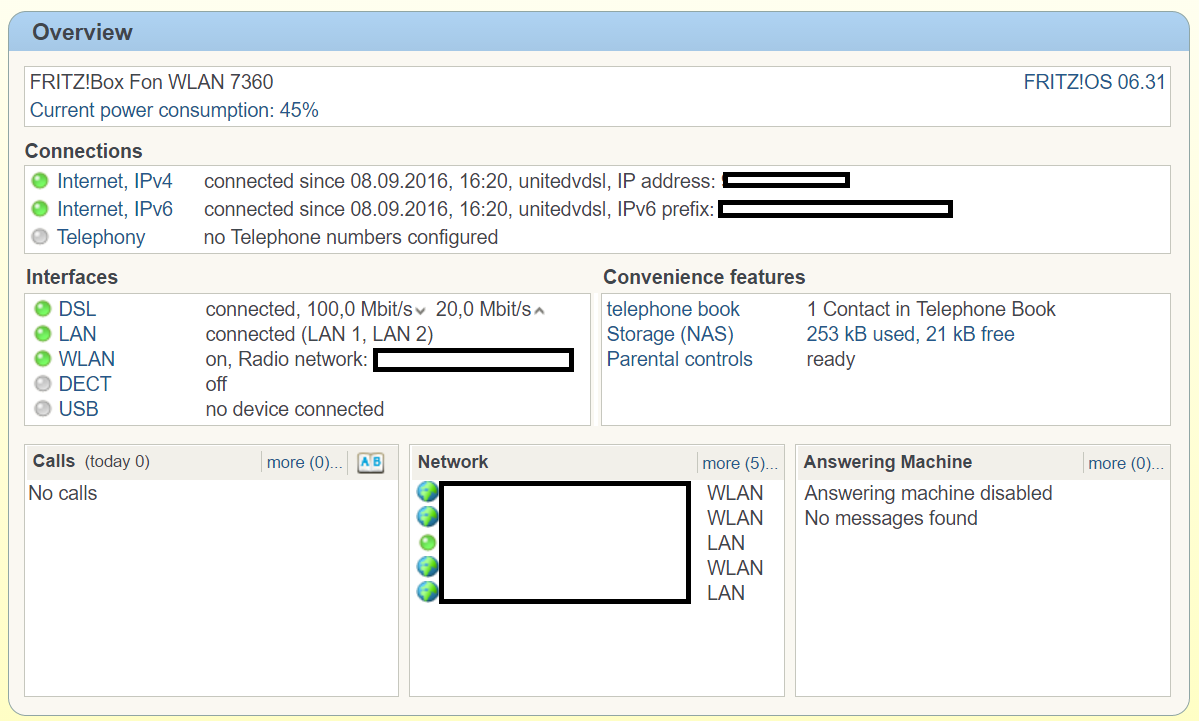Click the green status LED beside Internet, IPv4

coord(40,182)
